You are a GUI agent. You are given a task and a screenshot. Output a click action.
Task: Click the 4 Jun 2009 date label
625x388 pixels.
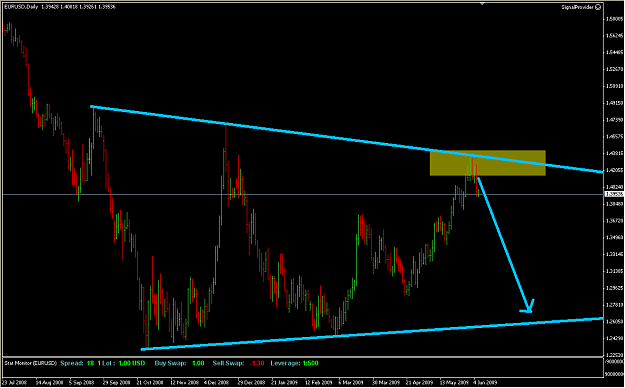click(485, 382)
